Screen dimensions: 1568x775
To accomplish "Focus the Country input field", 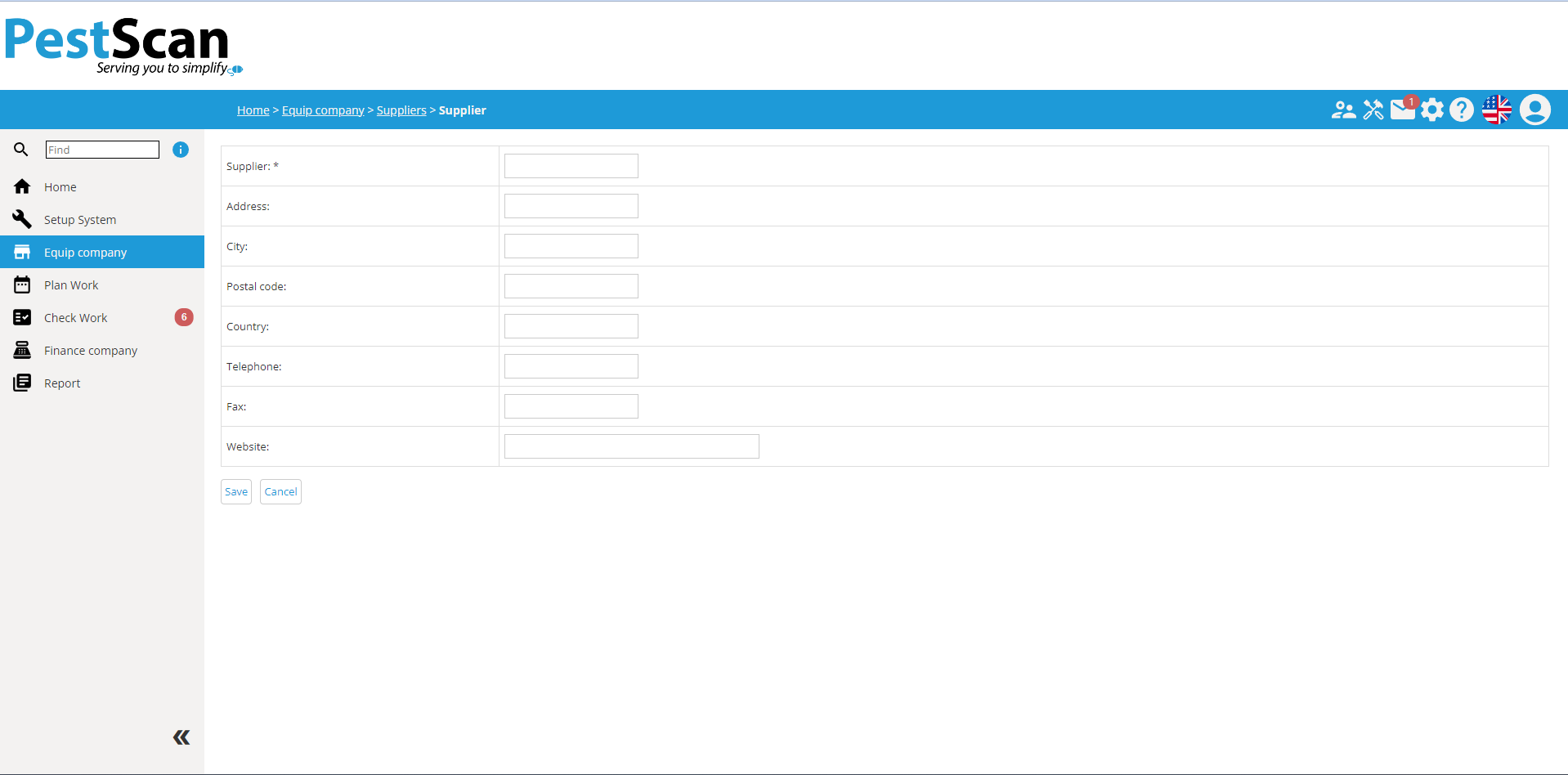I will click(571, 326).
